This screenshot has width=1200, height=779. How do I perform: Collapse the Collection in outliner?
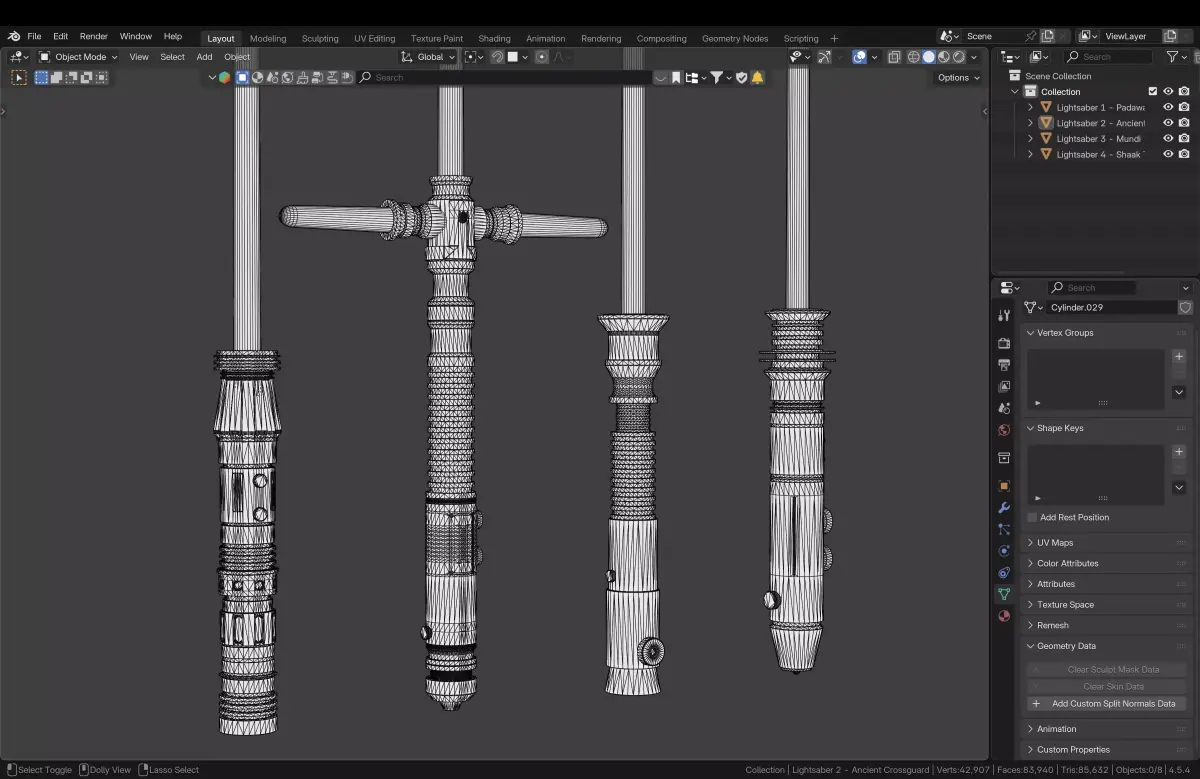click(x=1015, y=92)
